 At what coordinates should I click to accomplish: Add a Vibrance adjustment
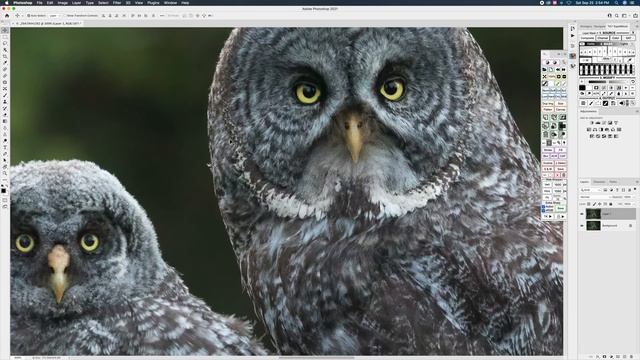tap(616, 123)
